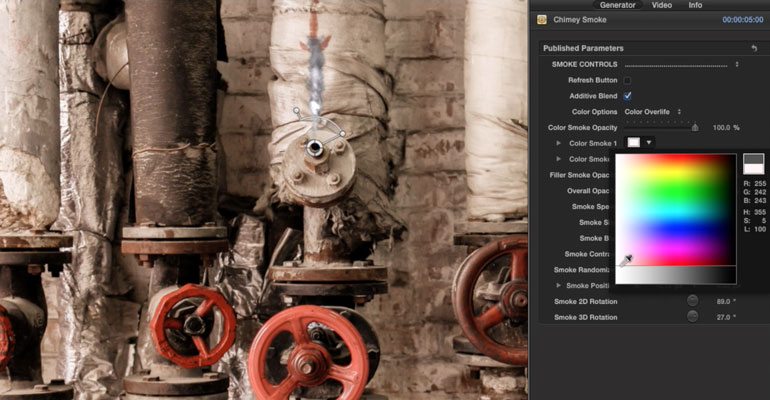Click the Smoke Randomize label
770x400 pixels.
pyautogui.click(x=582, y=269)
